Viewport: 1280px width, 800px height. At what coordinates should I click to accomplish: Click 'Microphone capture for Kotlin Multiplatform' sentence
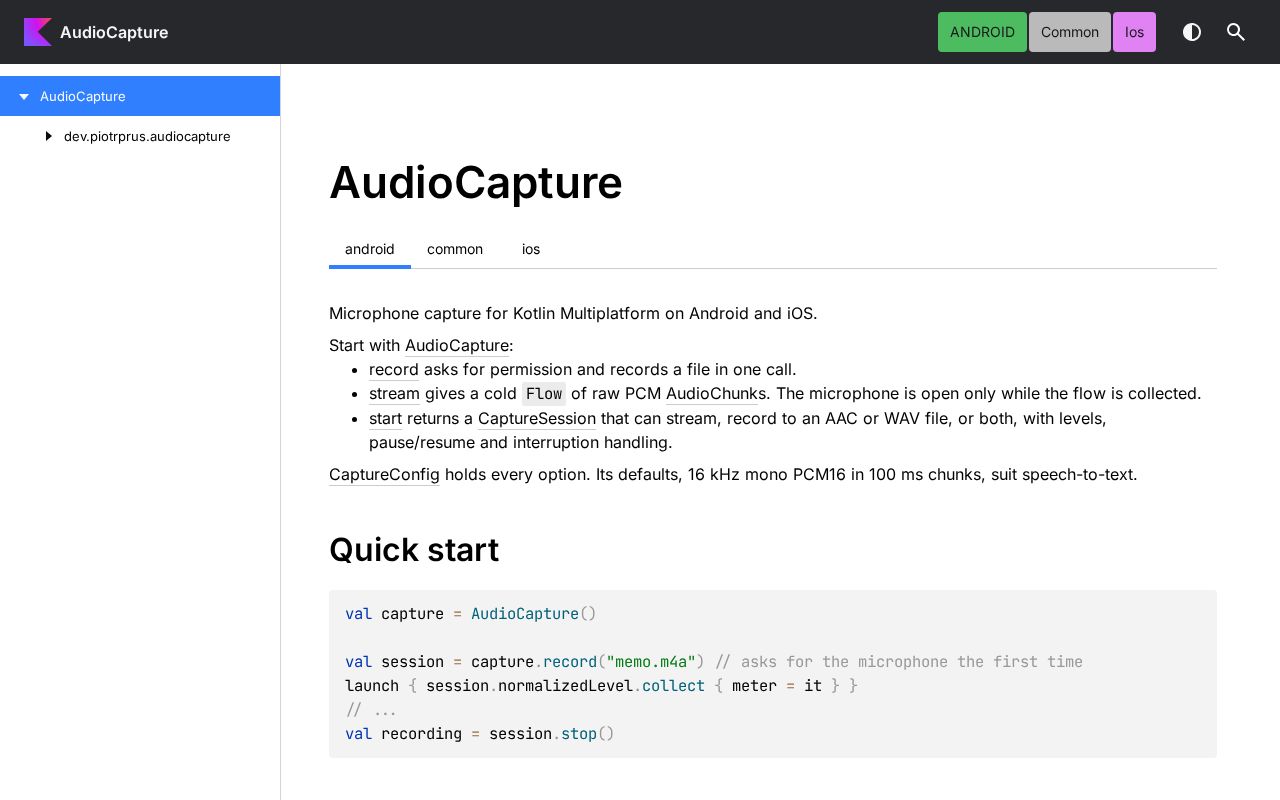tap(573, 313)
